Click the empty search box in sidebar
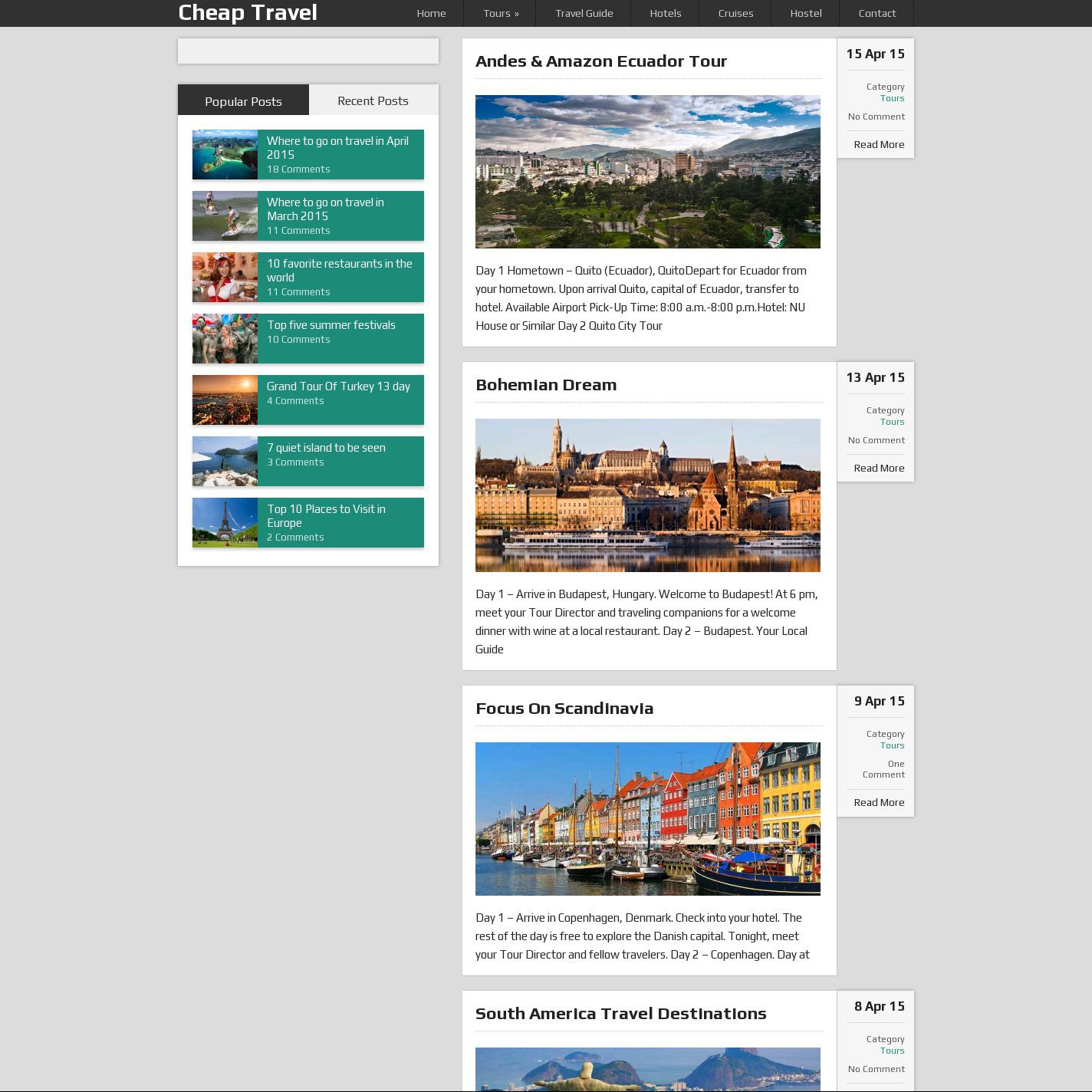Image resolution: width=1092 pixels, height=1092 pixels. [308, 51]
